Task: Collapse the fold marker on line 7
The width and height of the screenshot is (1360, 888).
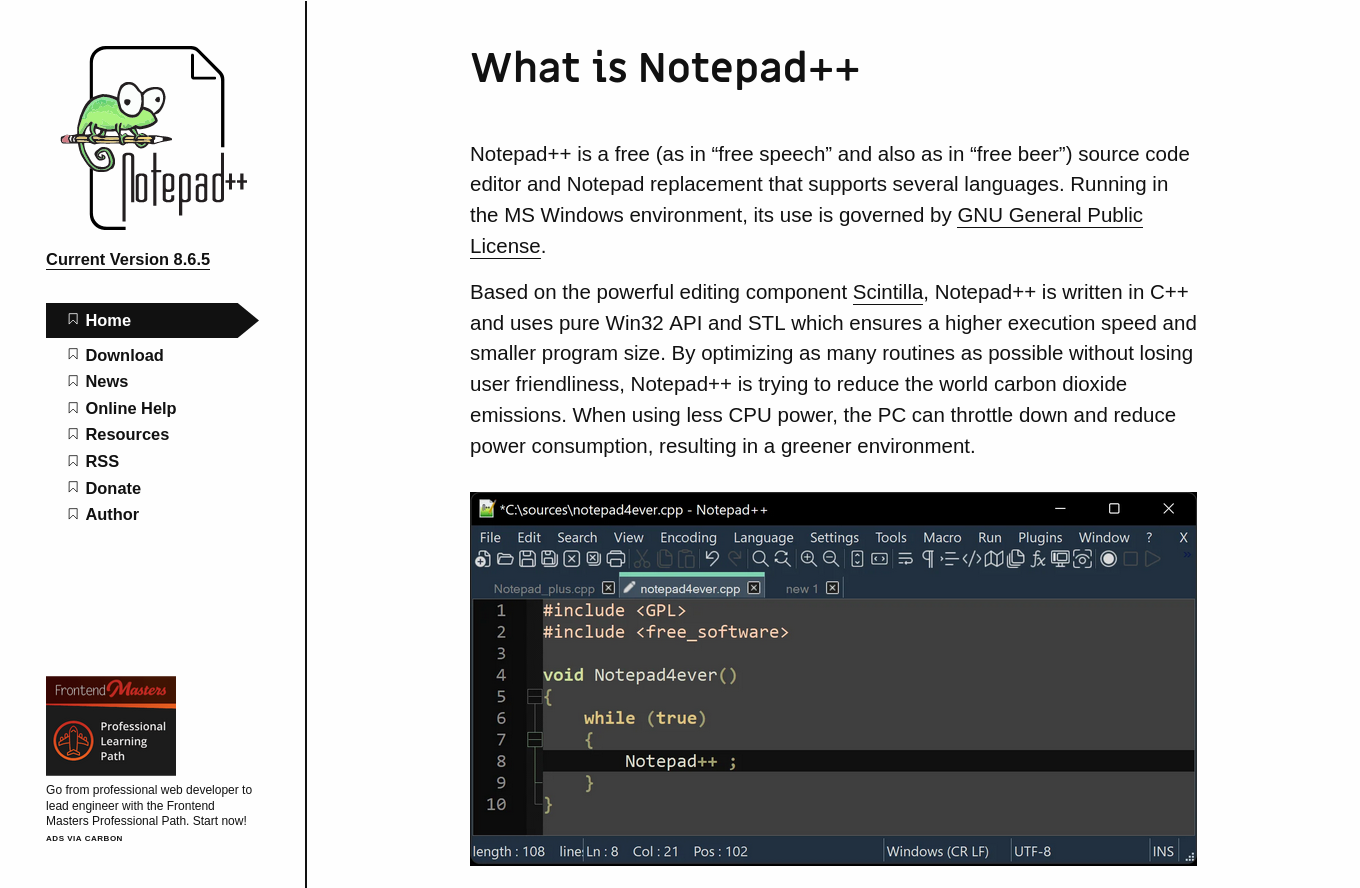Action: coord(534,739)
